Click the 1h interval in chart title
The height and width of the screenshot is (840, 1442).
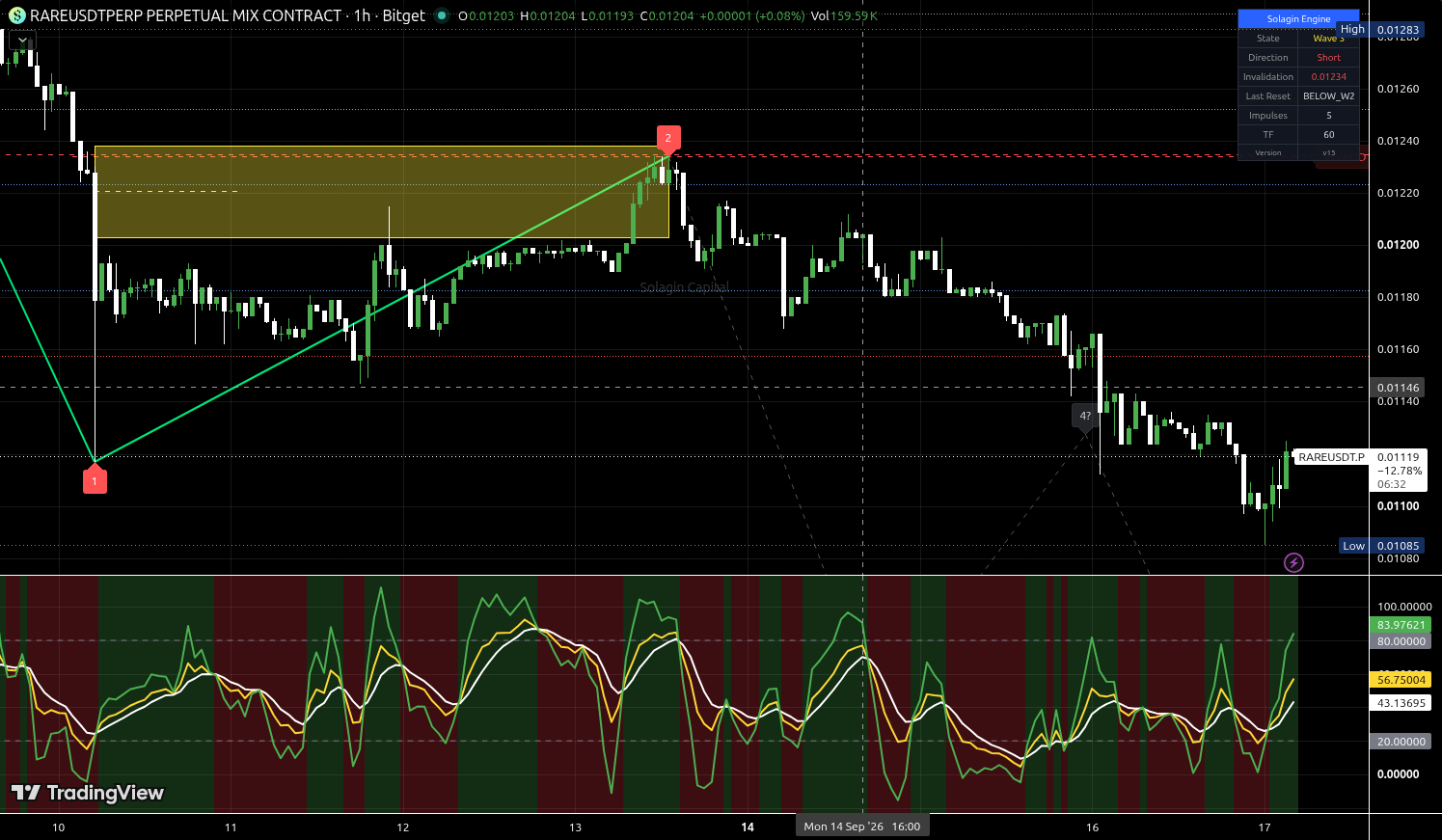tap(362, 15)
